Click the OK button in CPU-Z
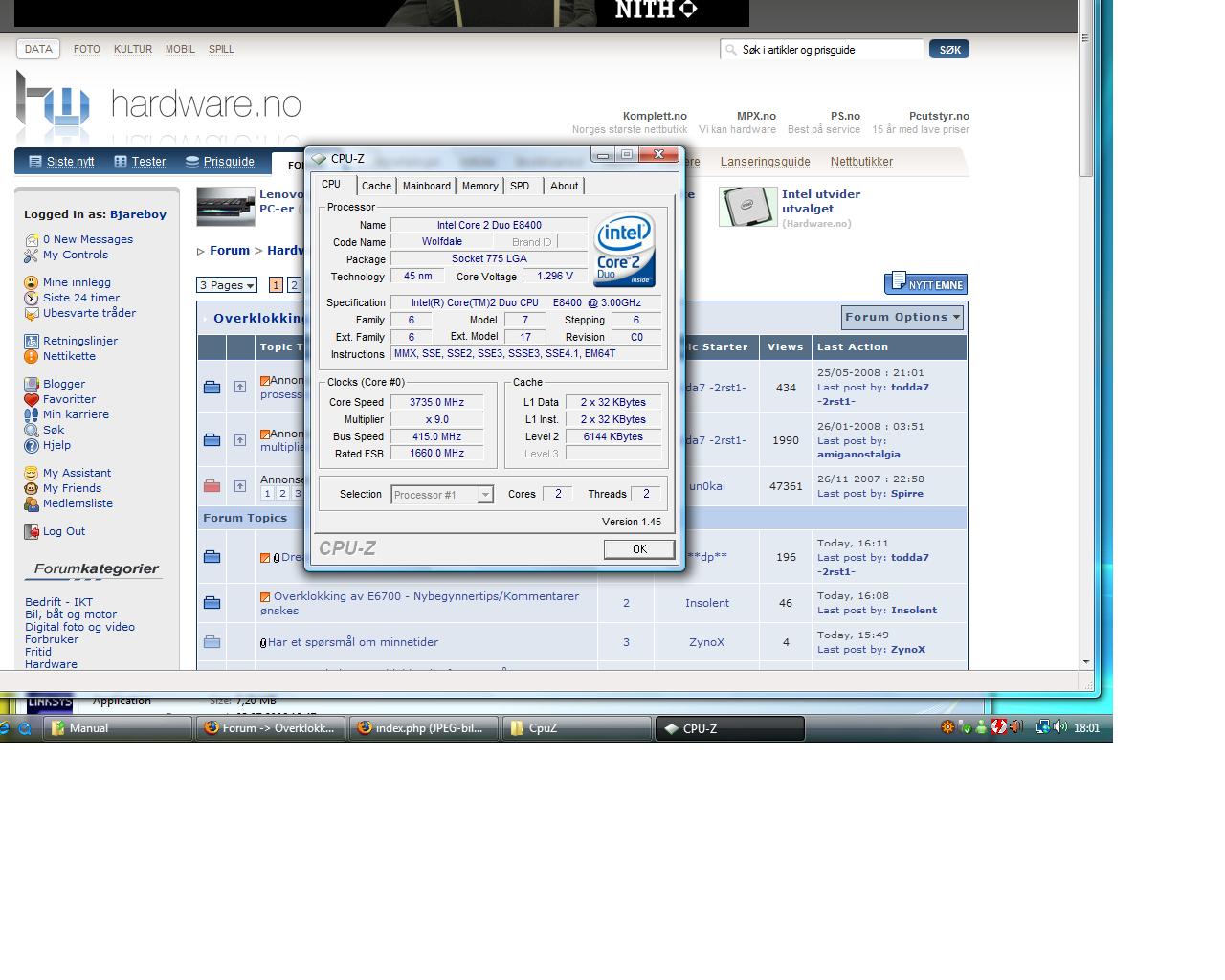Screen dimensions: 1225x980 (x=639, y=549)
